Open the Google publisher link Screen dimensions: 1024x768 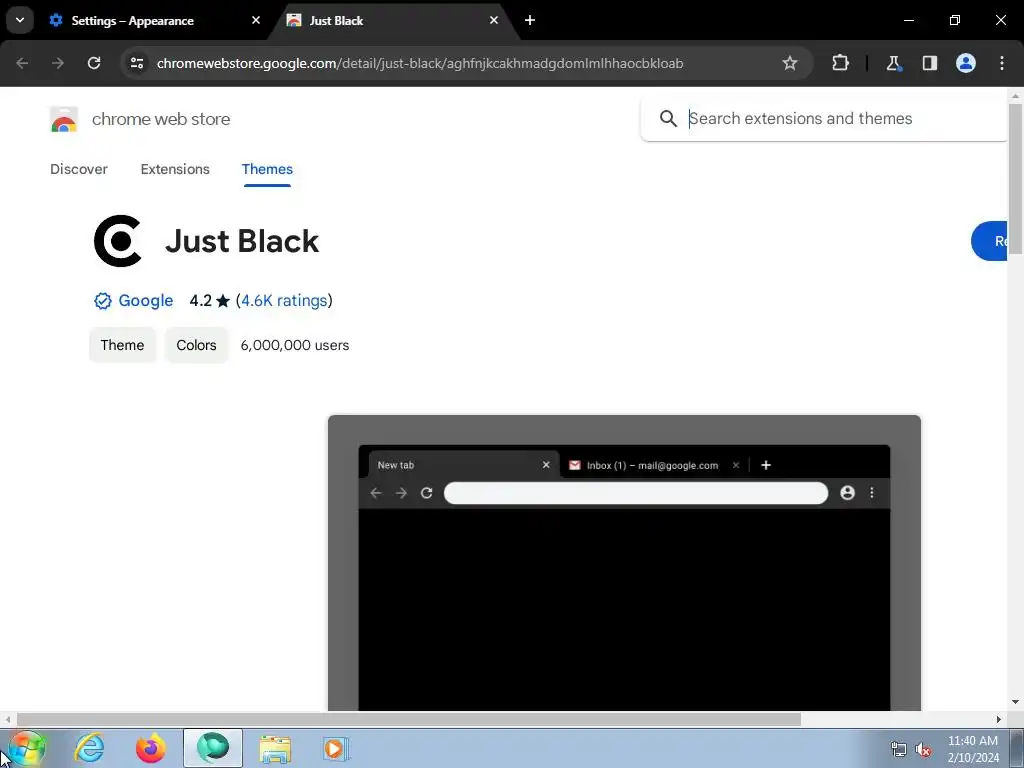click(x=146, y=300)
